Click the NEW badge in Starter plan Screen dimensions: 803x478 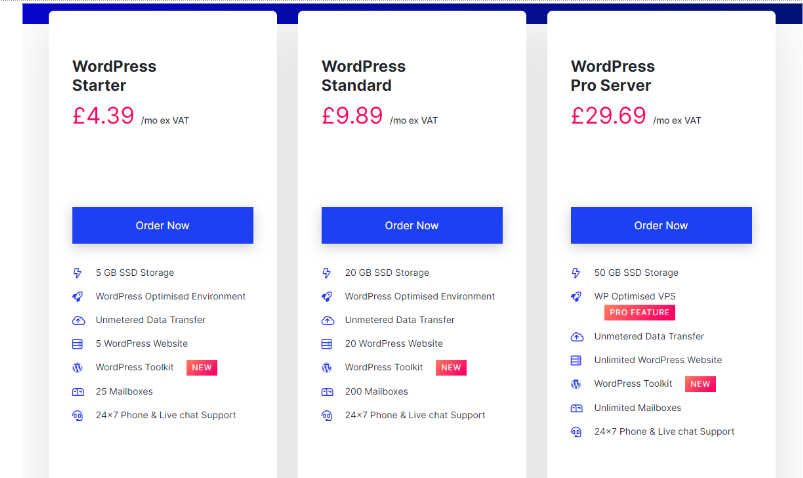tap(202, 367)
